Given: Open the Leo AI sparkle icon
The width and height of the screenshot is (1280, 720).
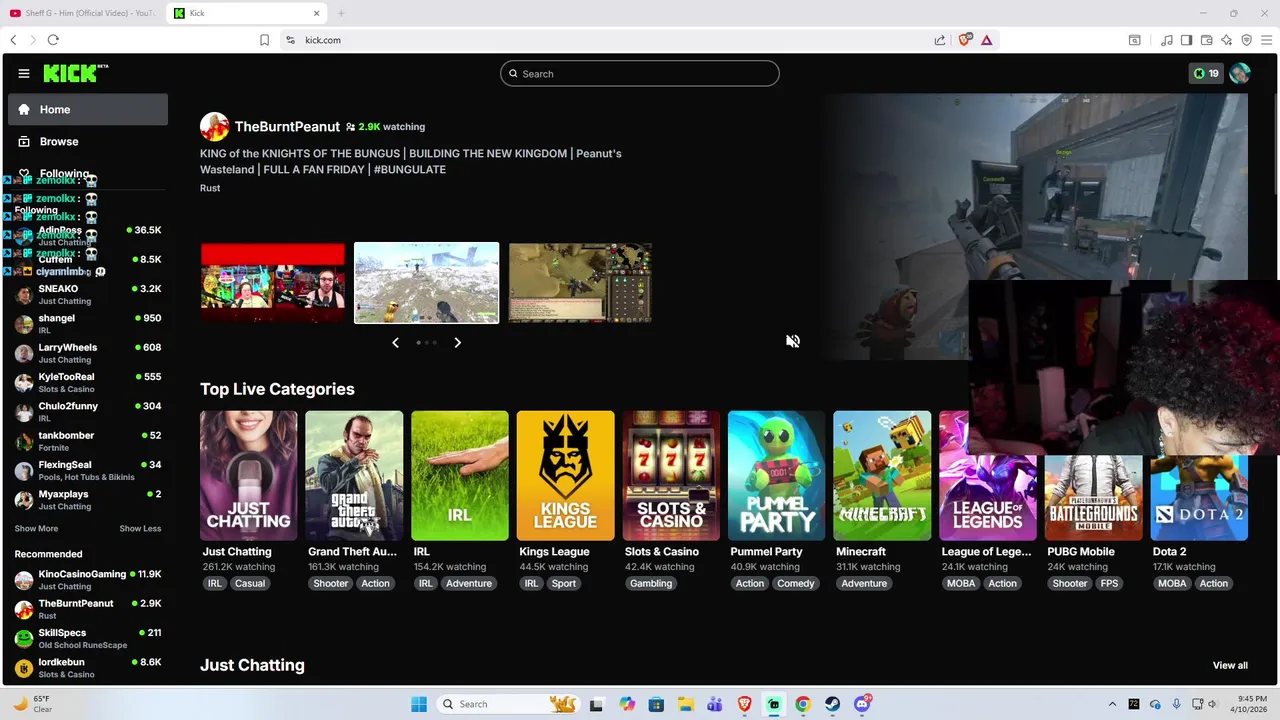Looking at the screenshot, I should click(x=1227, y=40).
